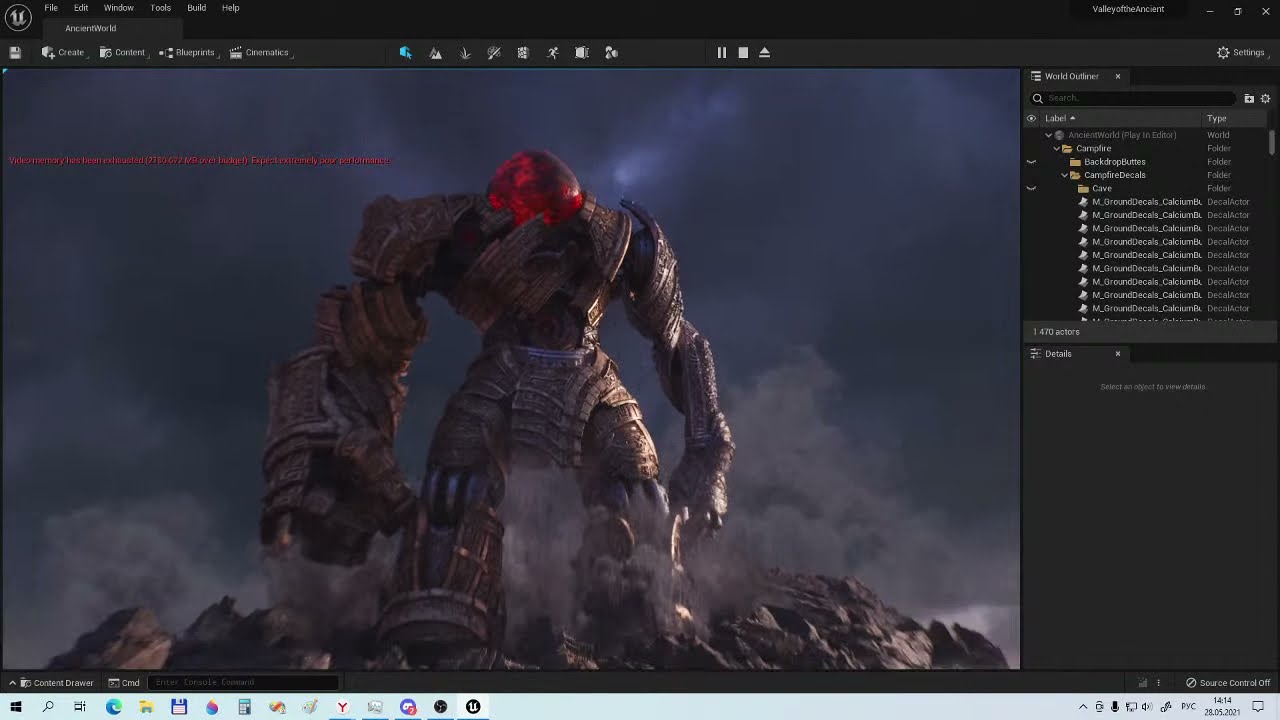This screenshot has height=720, width=1280.
Task: Open the Cinematics dropdown menu
Action: coord(260,53)
